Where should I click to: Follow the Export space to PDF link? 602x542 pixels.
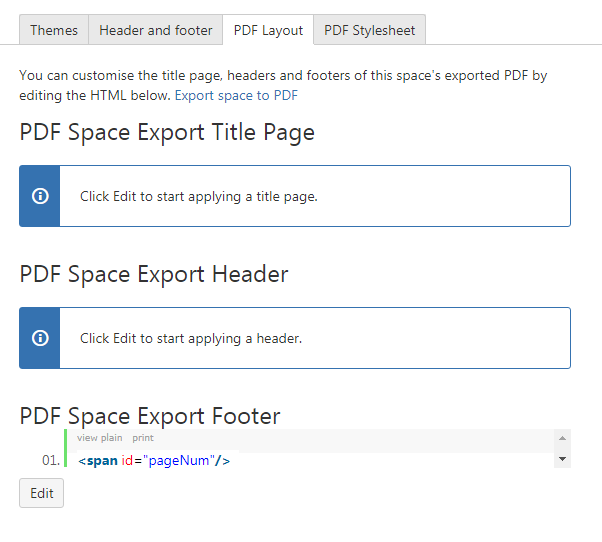[236, 95]
